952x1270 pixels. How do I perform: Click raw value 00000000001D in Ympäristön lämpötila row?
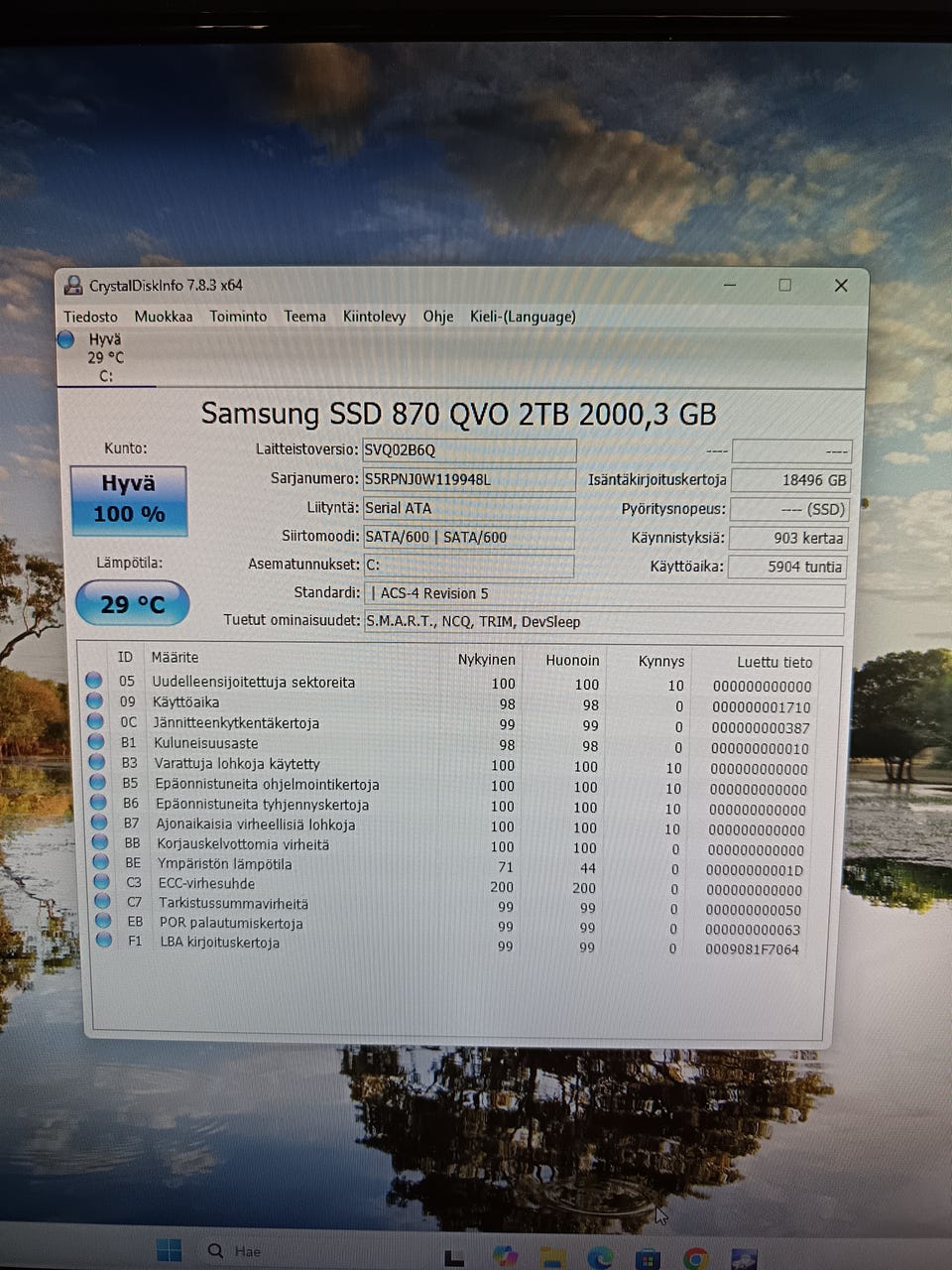point(755,870)
